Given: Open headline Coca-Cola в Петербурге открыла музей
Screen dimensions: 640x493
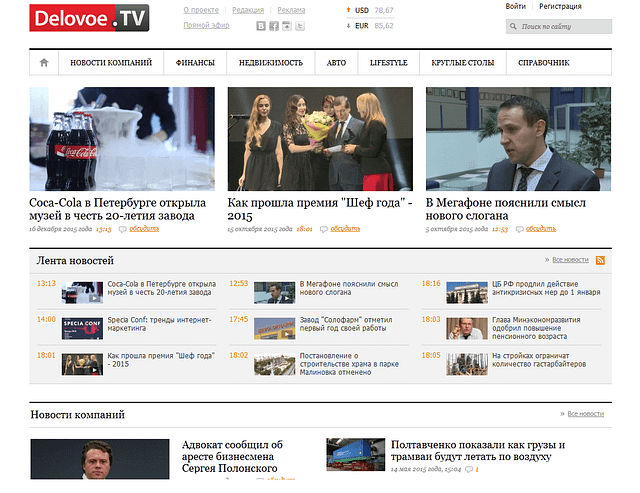Looking at the screenshot, I should [118, 209].
